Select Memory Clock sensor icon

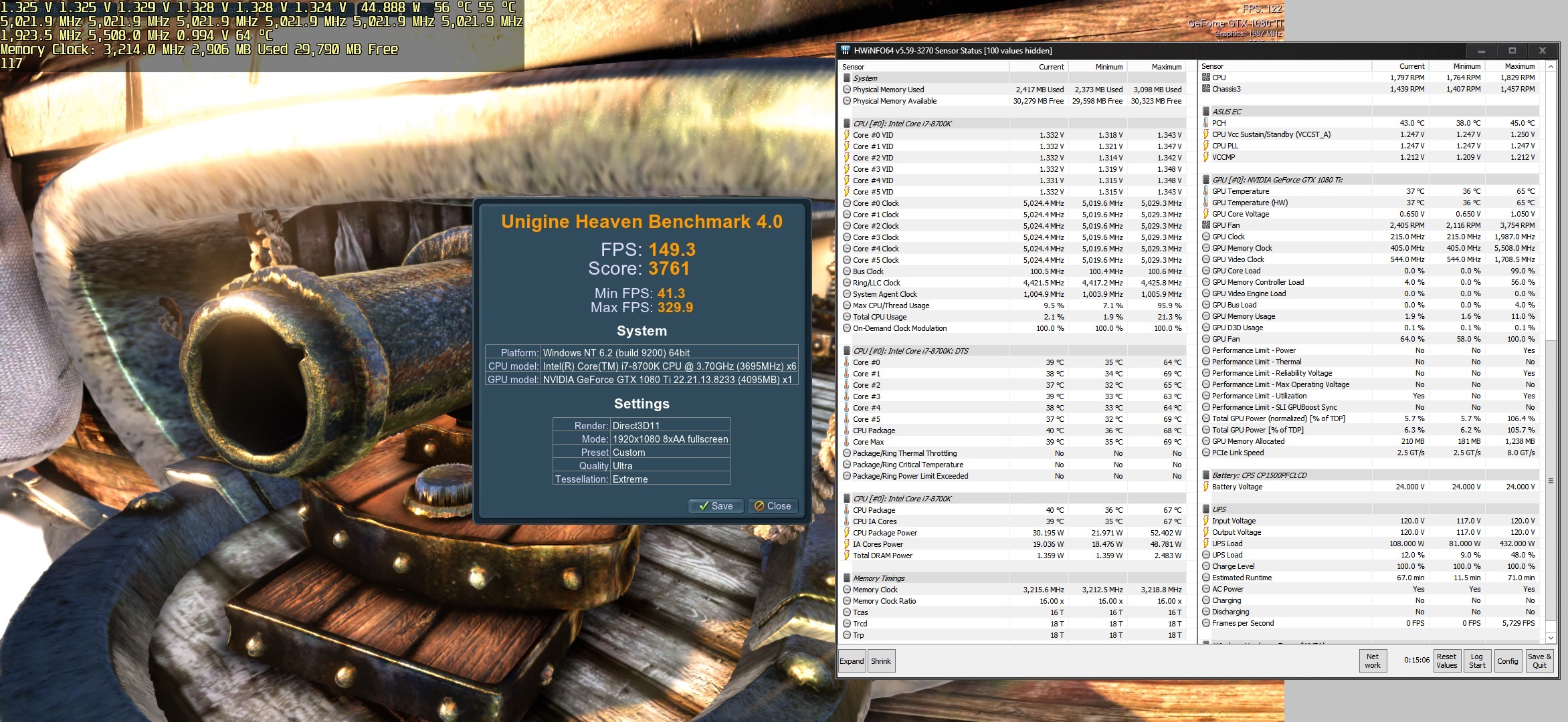click(847, 590)
